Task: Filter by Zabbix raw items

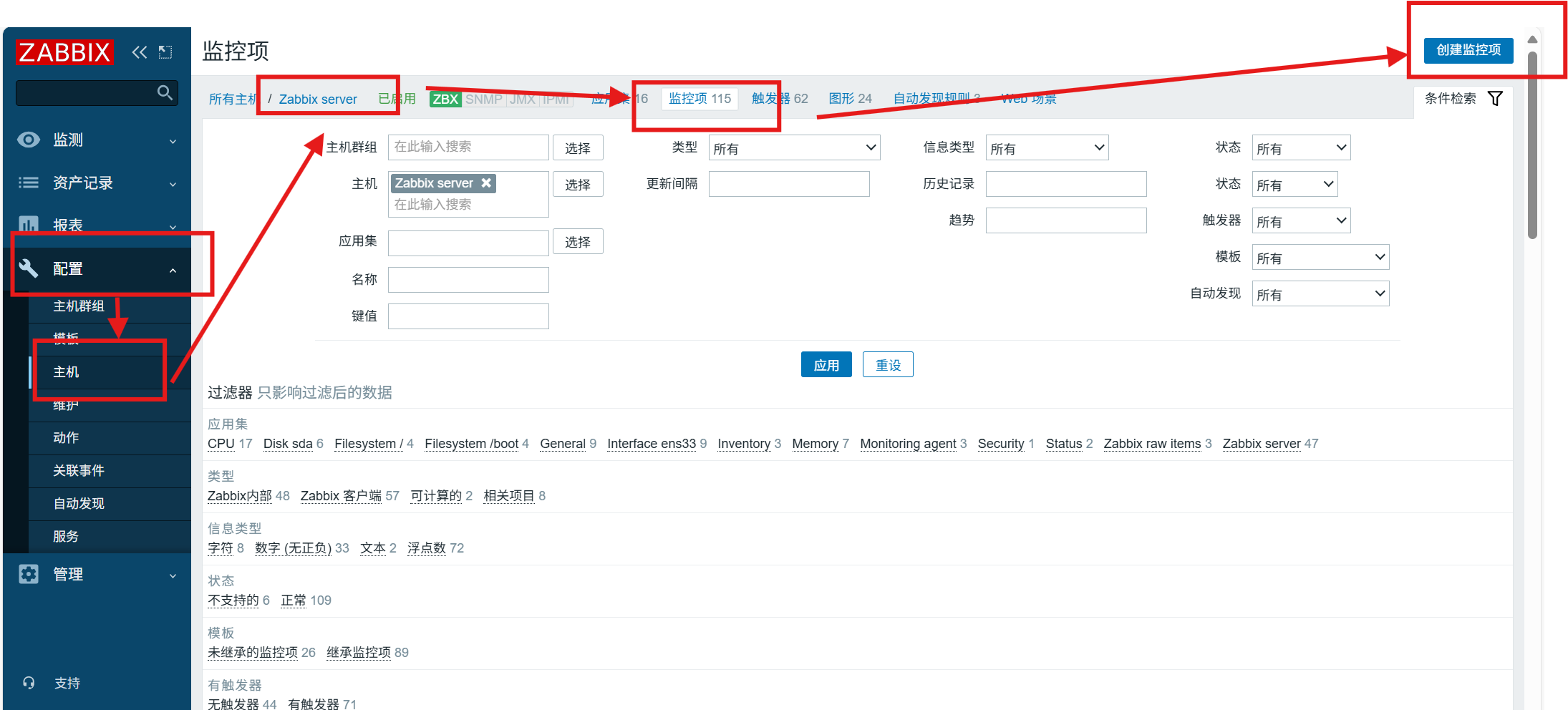Action: click(1152, 444)
